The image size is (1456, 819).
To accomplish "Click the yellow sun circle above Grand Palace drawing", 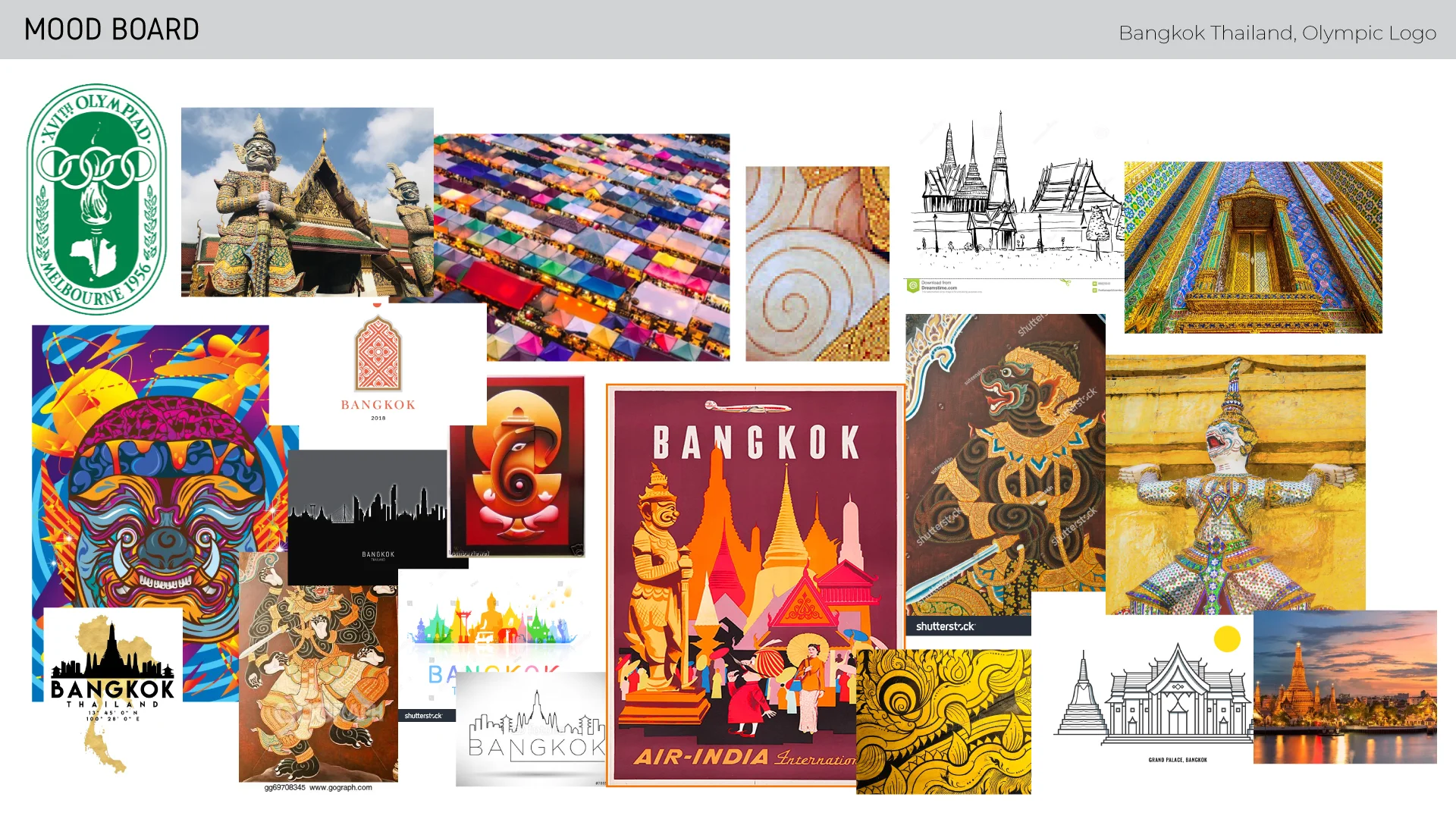I will pos(1226,639).
